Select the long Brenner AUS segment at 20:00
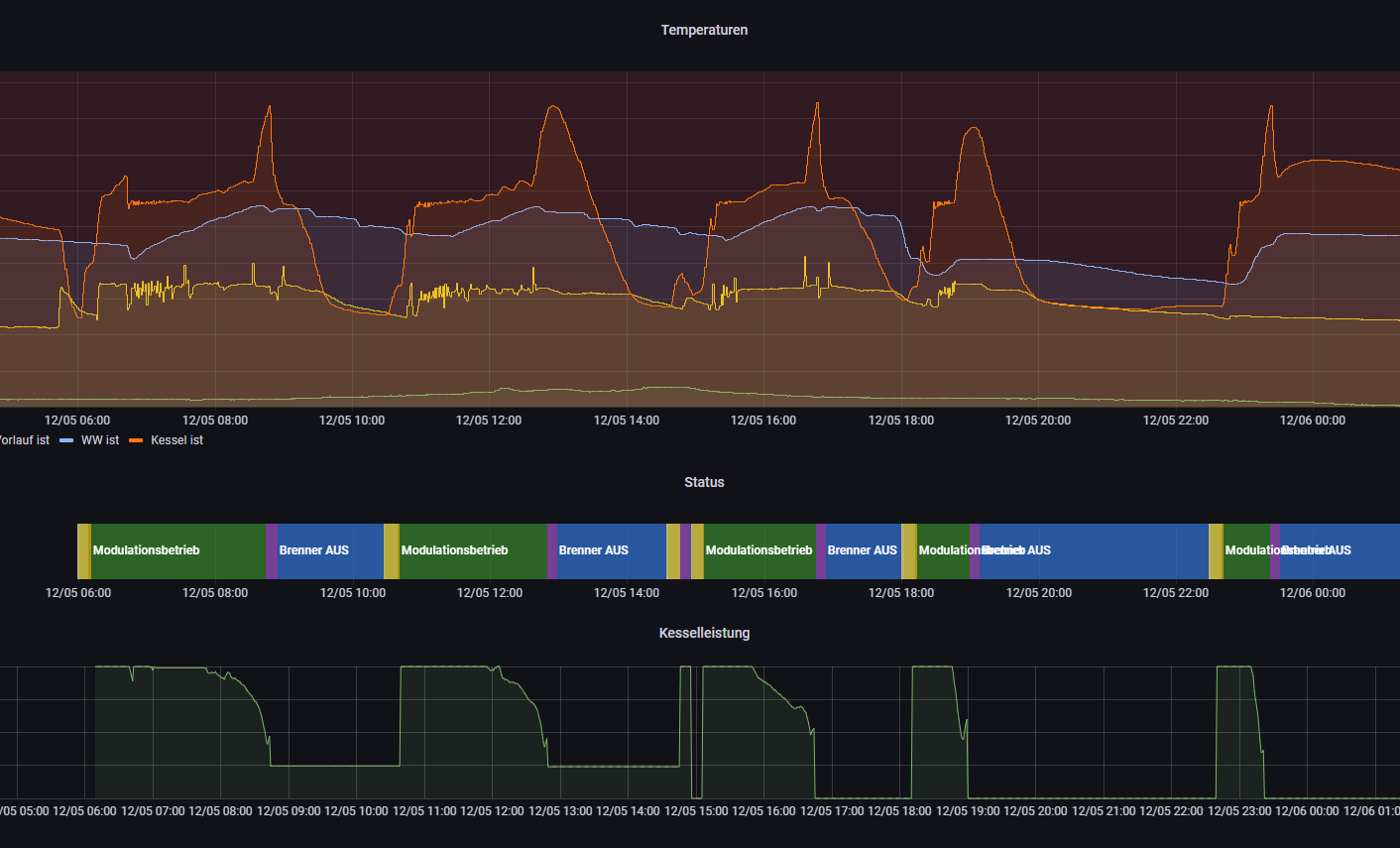The image size is (1400, 848). [1091, 550]
